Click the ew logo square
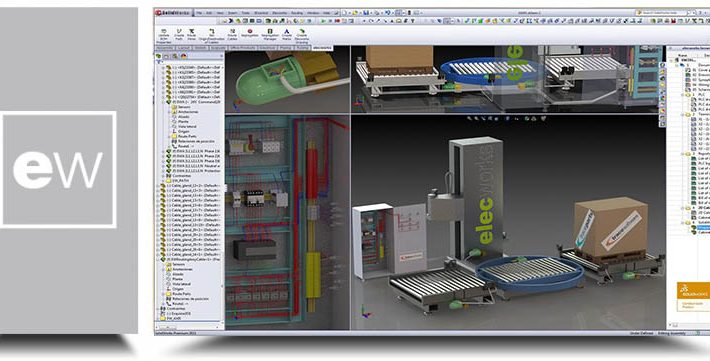This screenshot has width=710, height=361. [x=58, y=169]
